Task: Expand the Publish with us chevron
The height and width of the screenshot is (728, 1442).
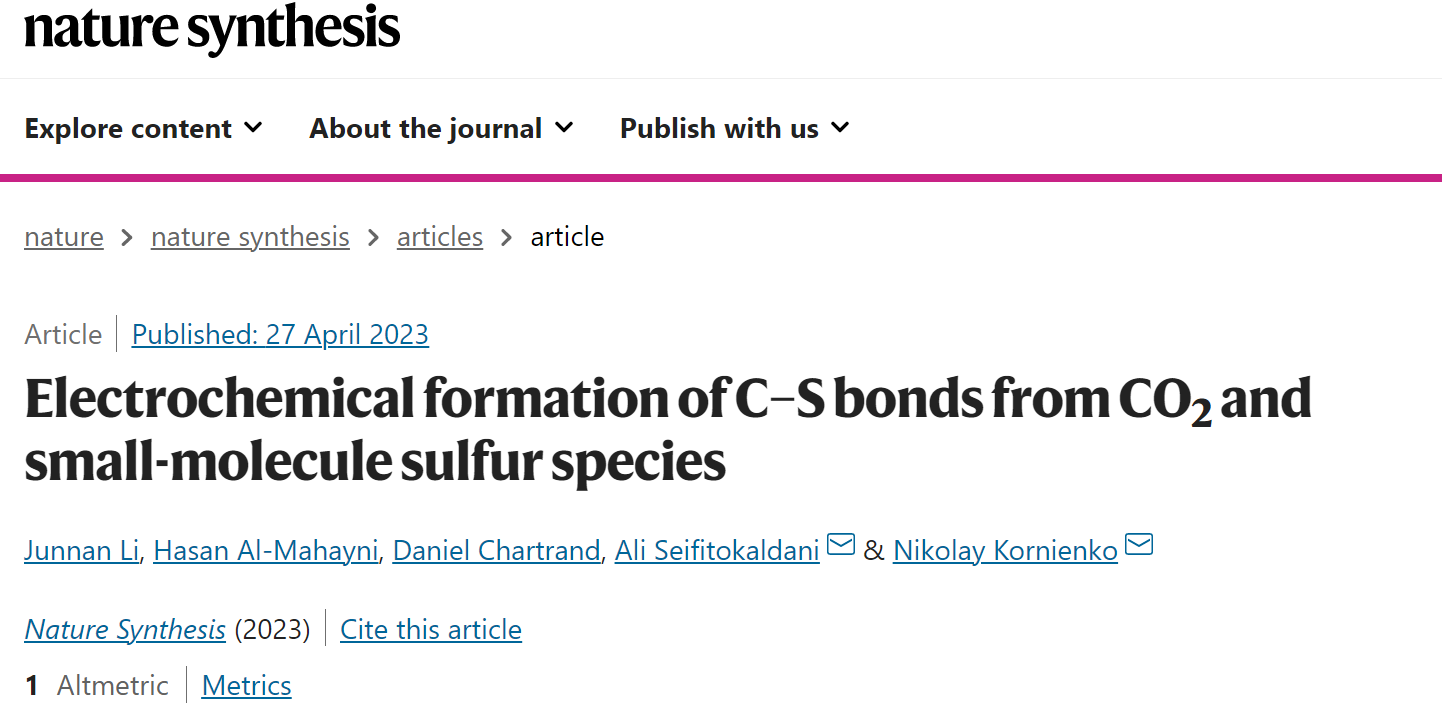Action: pos(840,128)
